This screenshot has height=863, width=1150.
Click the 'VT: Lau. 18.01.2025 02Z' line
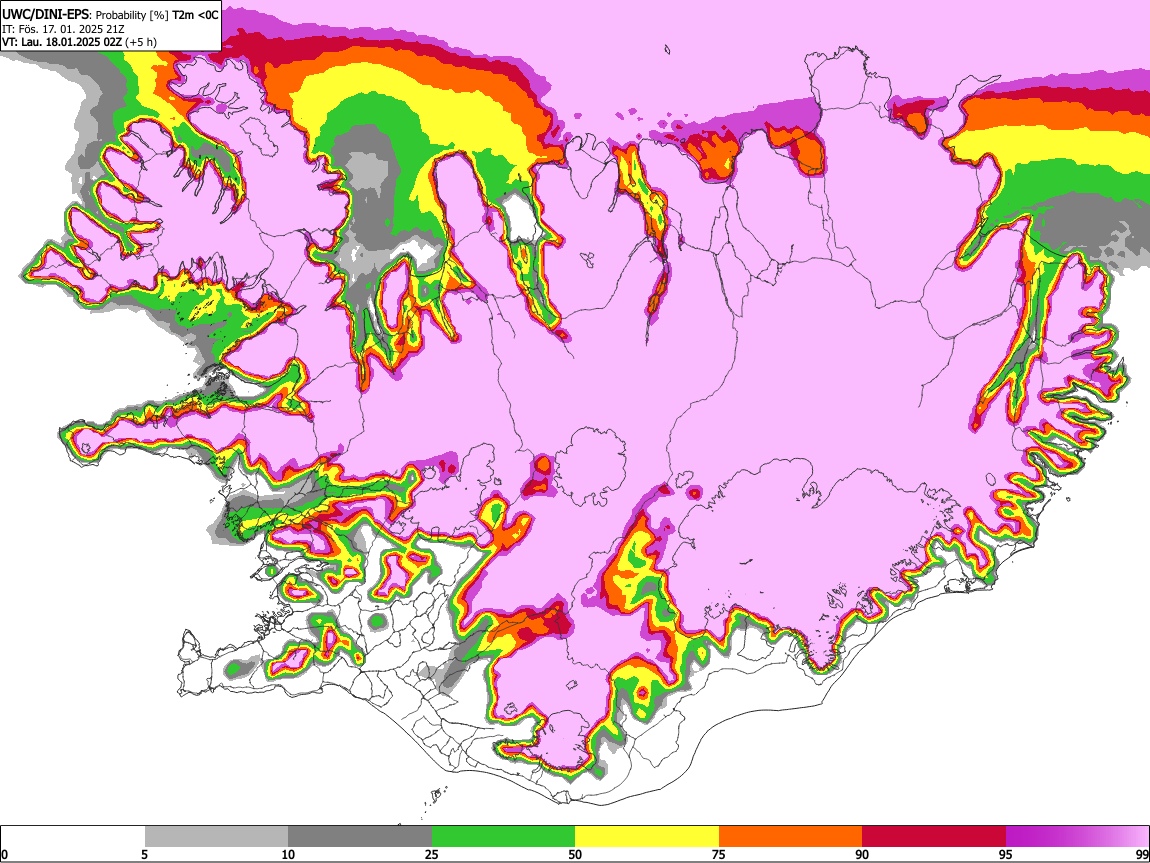tap(62, 42)
